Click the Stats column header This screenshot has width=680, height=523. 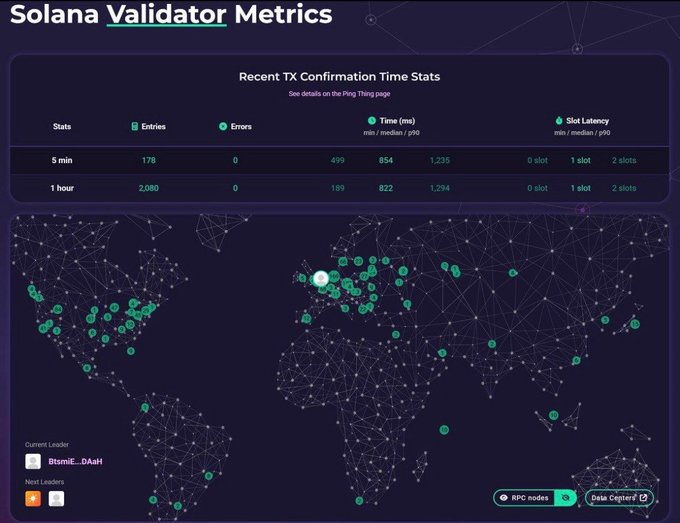[62, 127]
